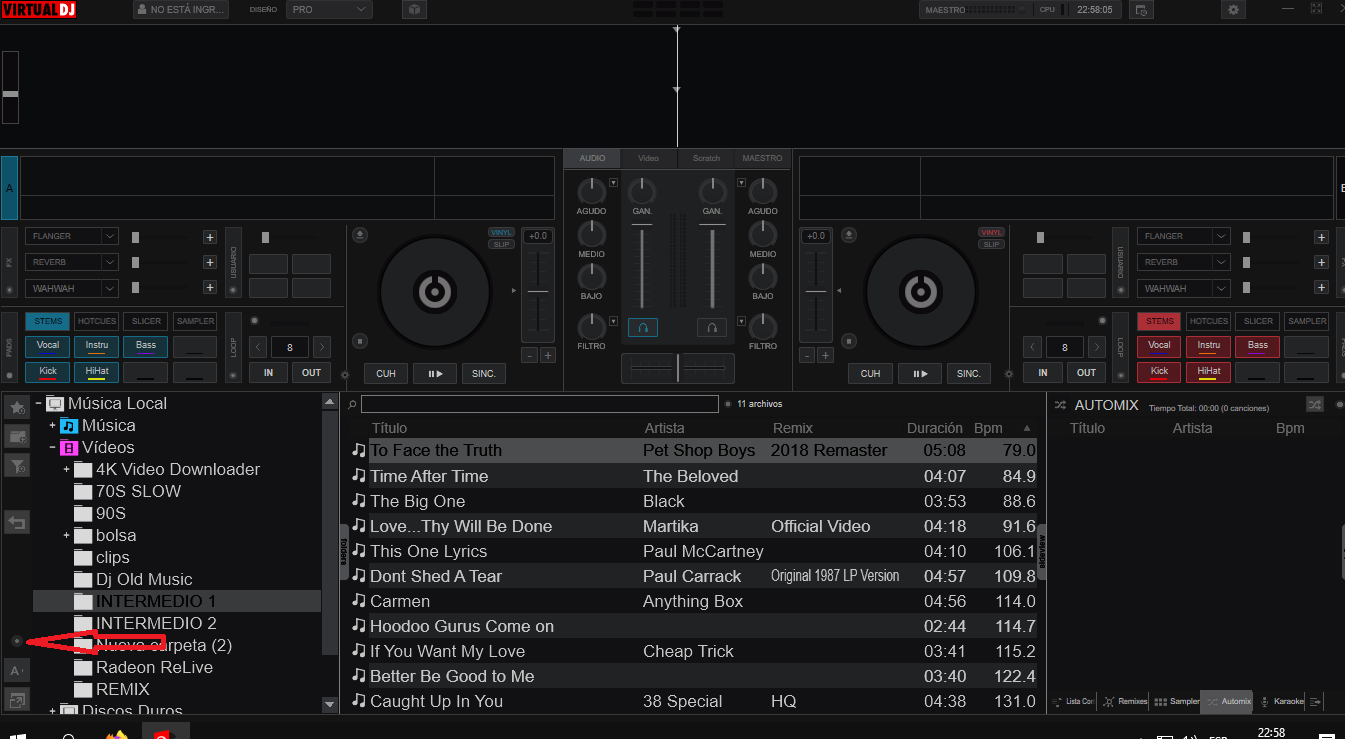Click the automix shuffle icon at panel top-right
The height and width of the screenshot is (739, 1345).
[x=1315, y=405]
